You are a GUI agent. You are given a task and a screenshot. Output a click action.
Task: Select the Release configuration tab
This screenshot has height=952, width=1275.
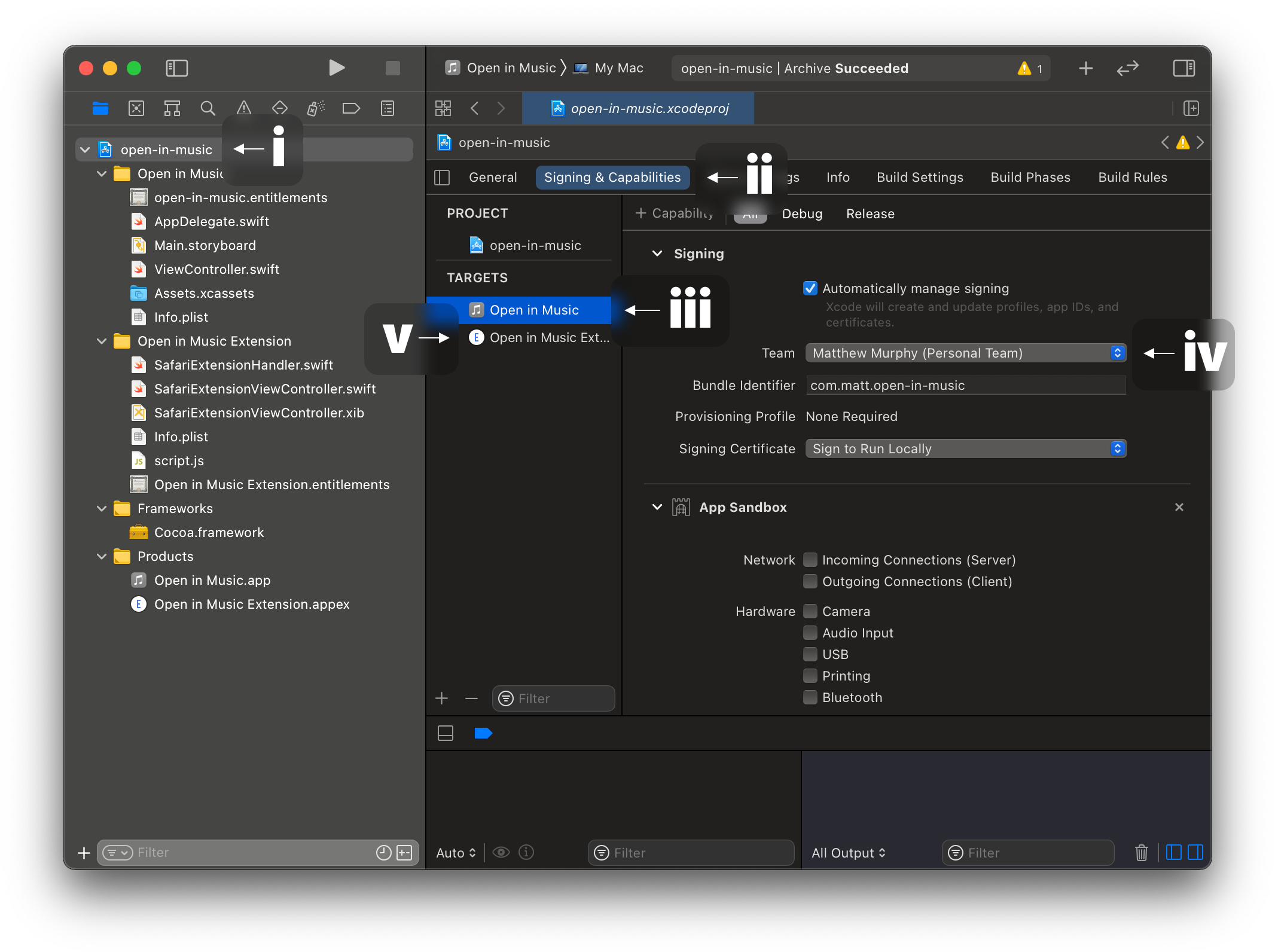[x=870, y=213]
